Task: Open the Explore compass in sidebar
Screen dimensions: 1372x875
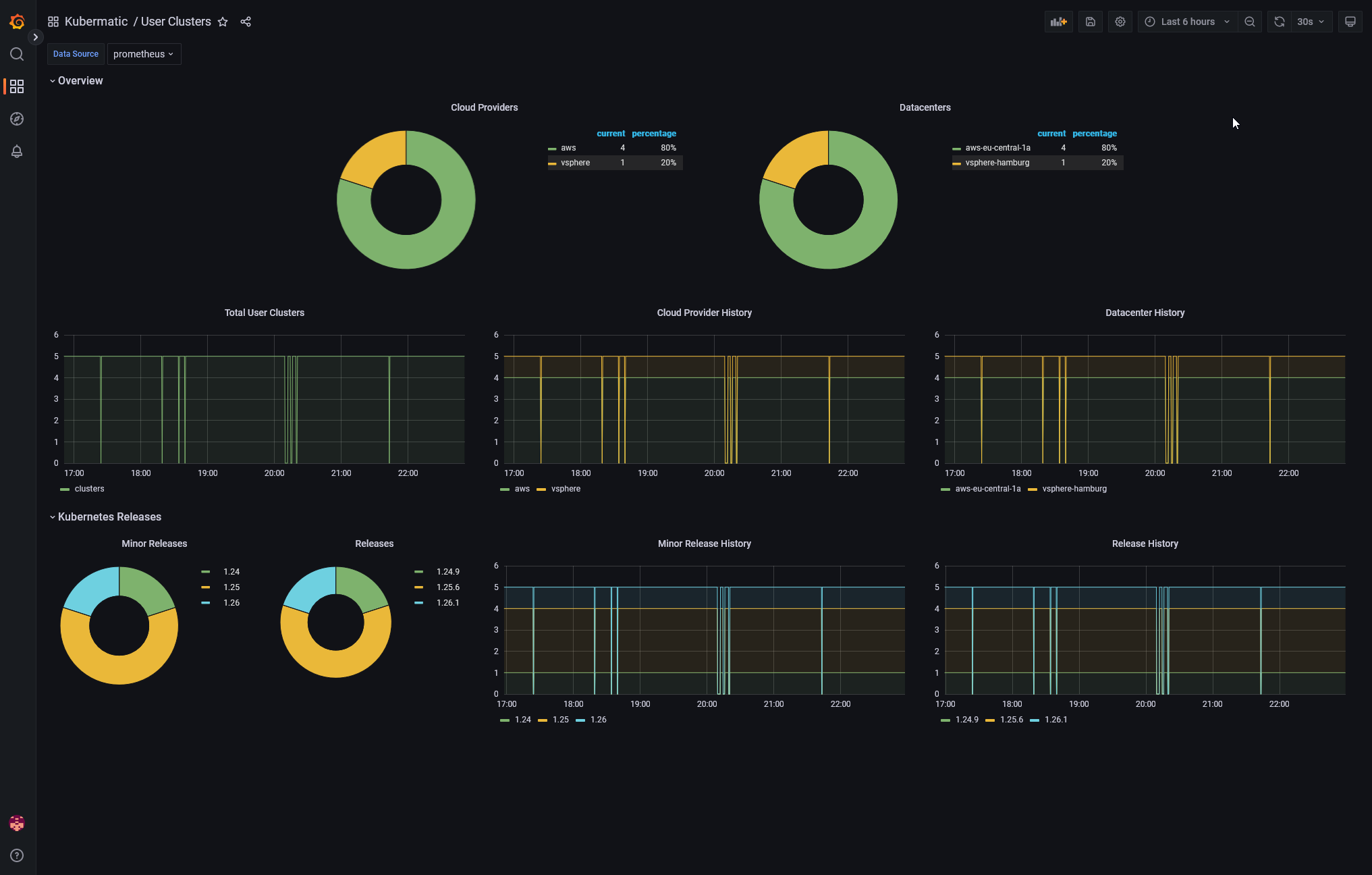Action: coord(16,119)
